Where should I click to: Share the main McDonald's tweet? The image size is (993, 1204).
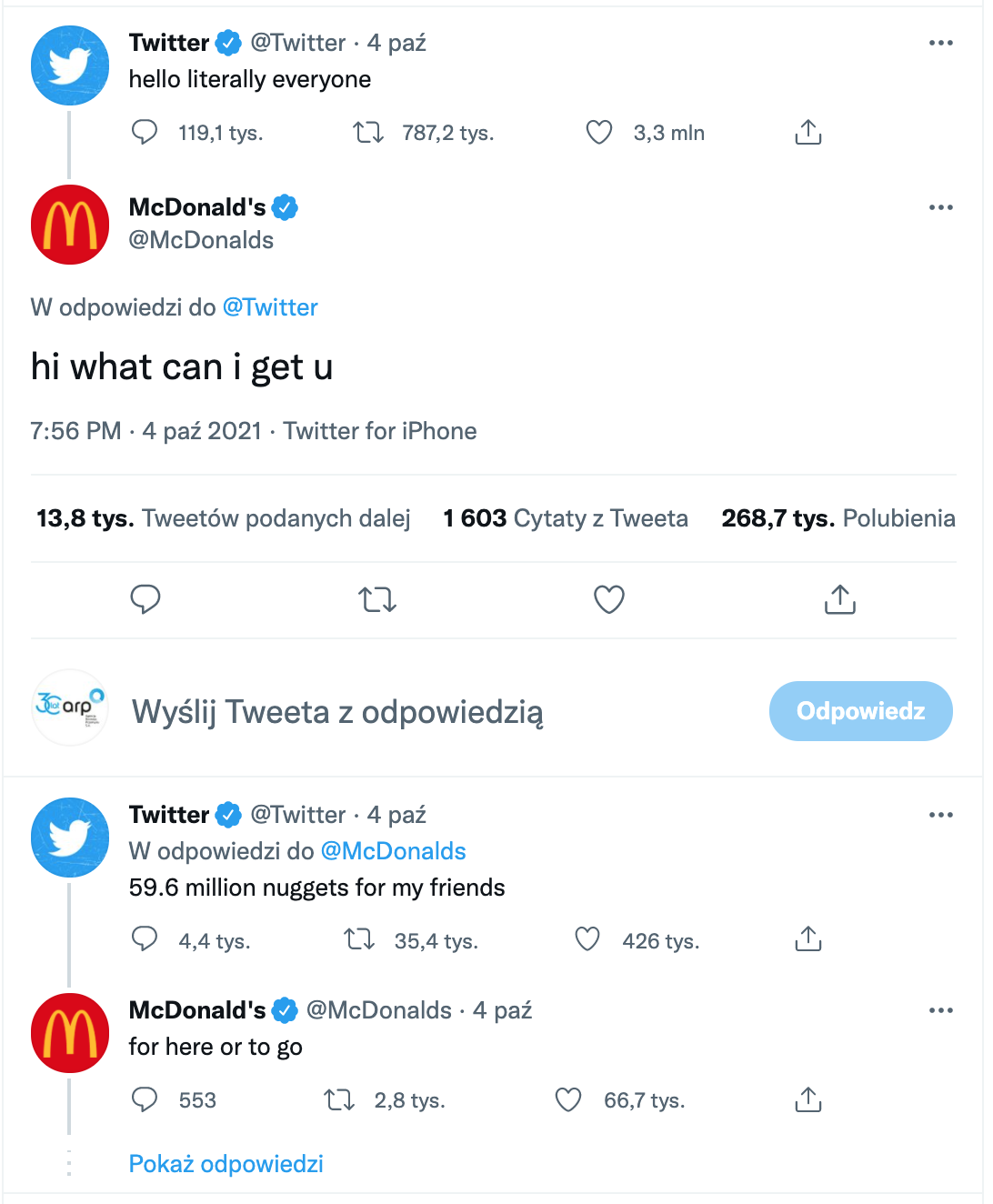tap(839, 600)
